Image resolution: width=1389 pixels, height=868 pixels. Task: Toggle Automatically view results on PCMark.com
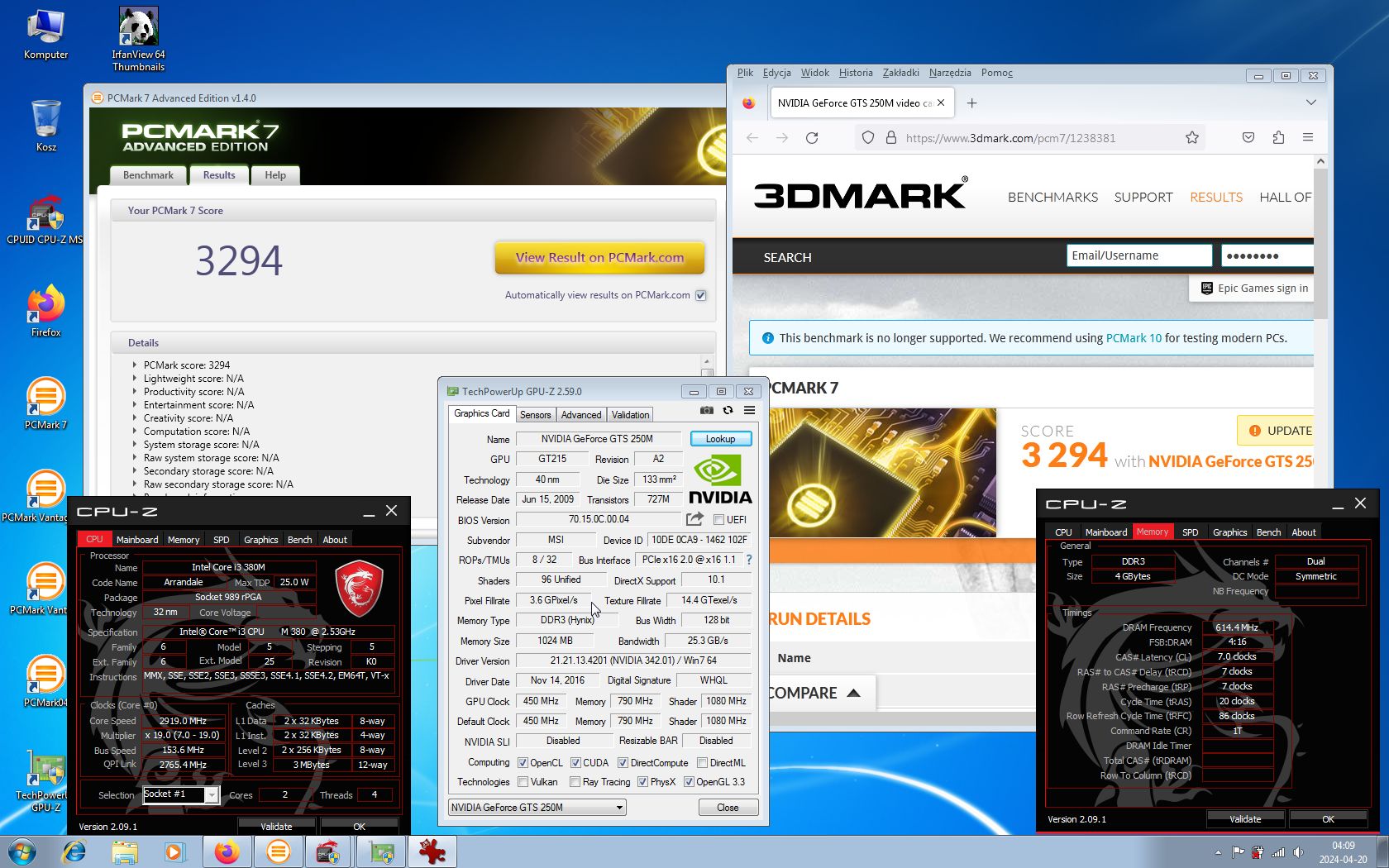coord(701,295)
